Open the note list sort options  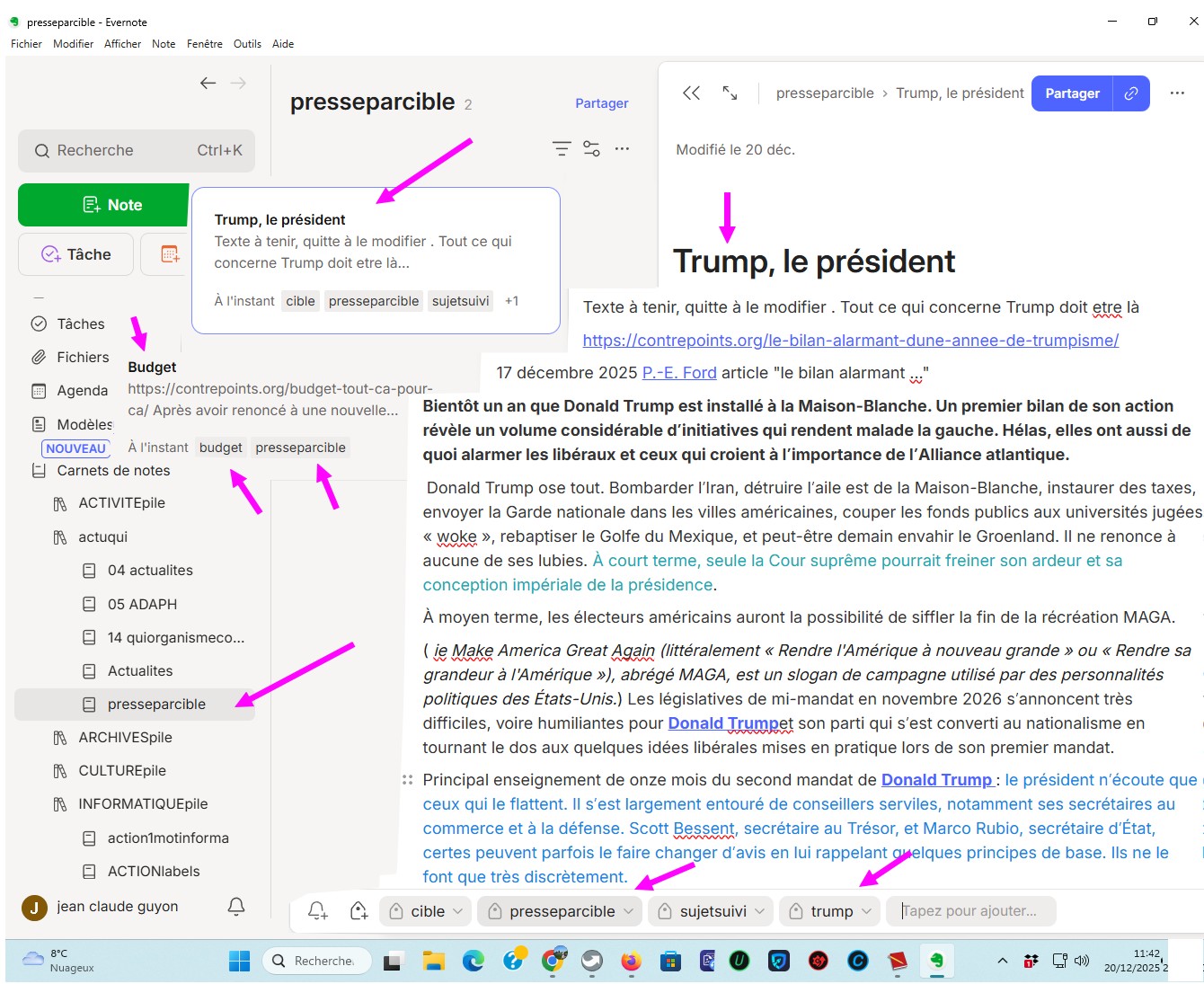point(562,149)
